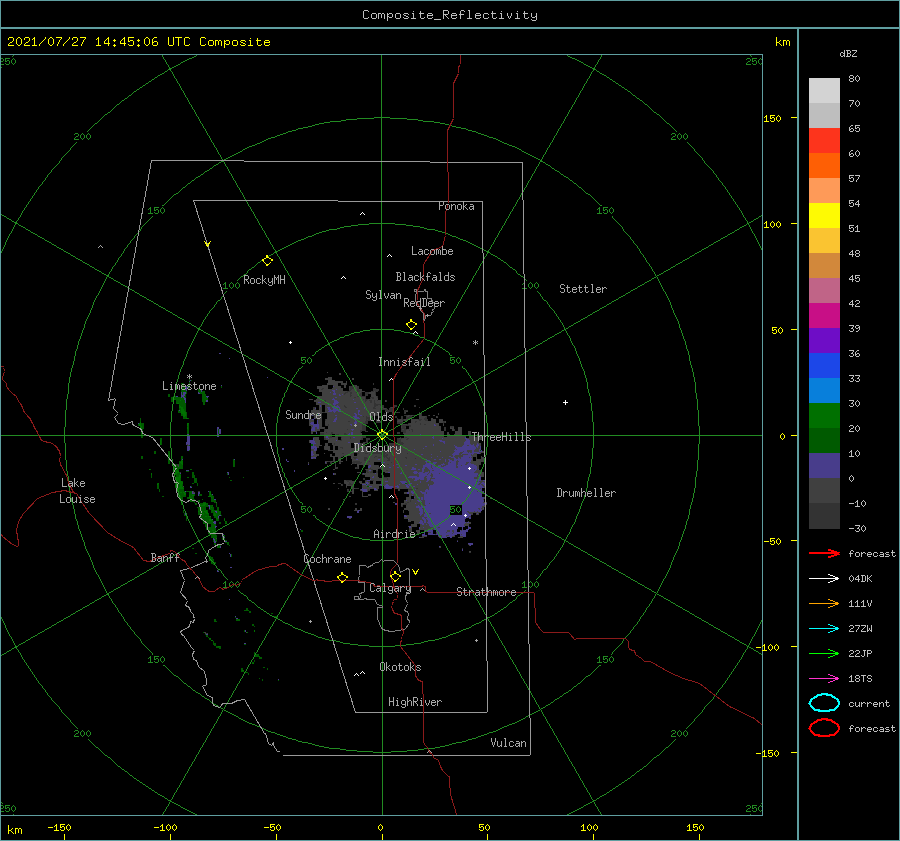The height and width of the screenshot is (841, 900).
Task: Click the magenta 18TS arrow in legend
Action: coord(824,679)
